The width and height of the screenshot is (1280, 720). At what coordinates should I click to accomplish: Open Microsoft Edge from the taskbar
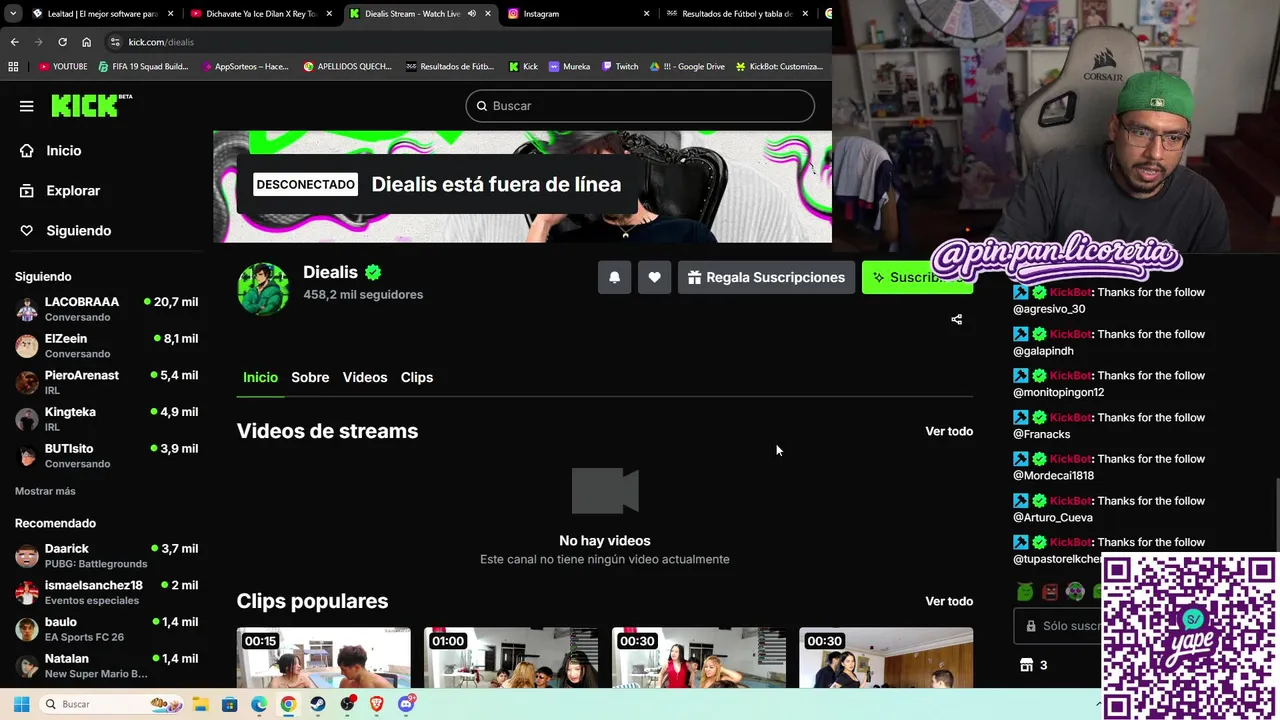(259, 704)
